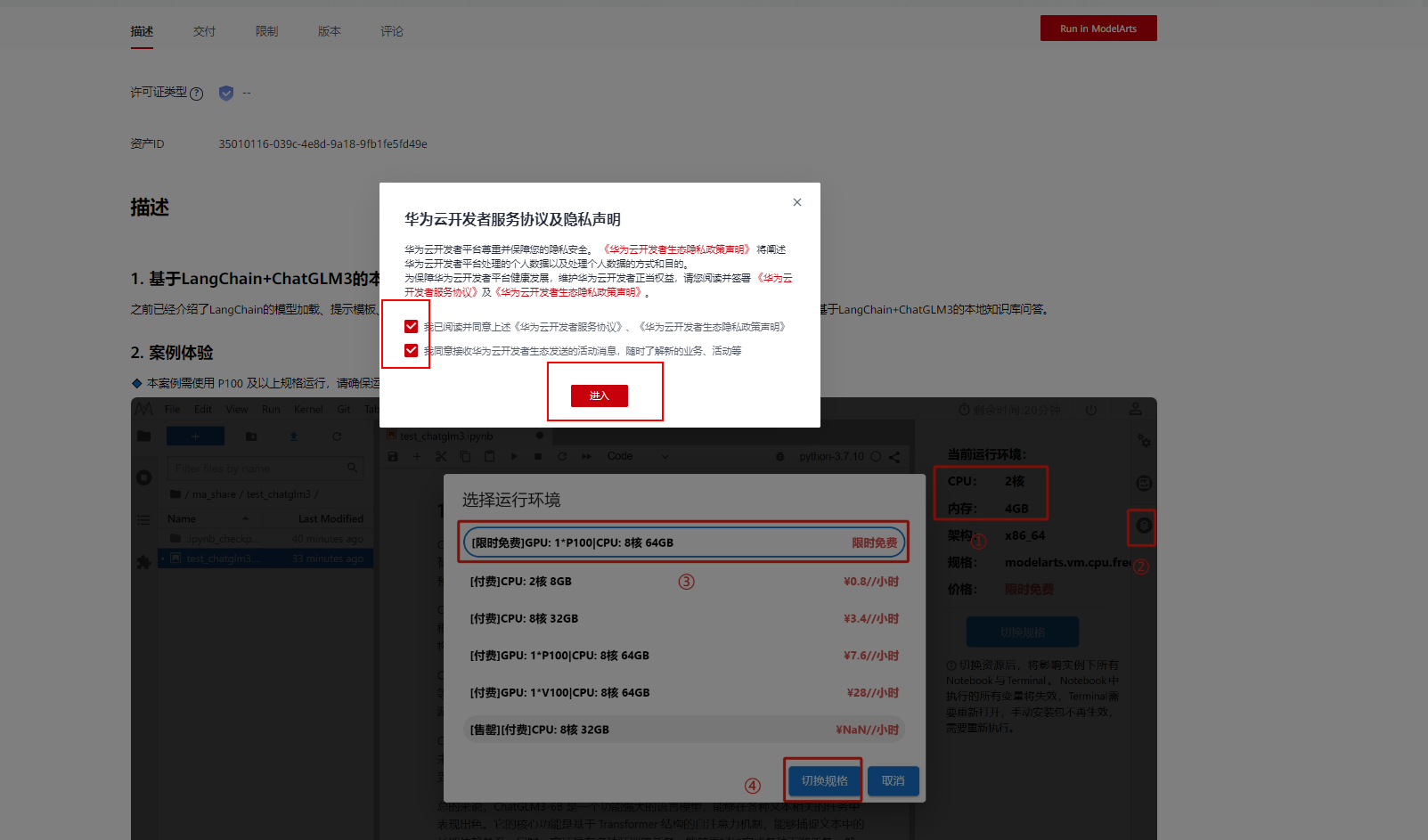Click the 2. 案例体验 heading
This screenshot has height=840, width=1428.
coord(172,353)
